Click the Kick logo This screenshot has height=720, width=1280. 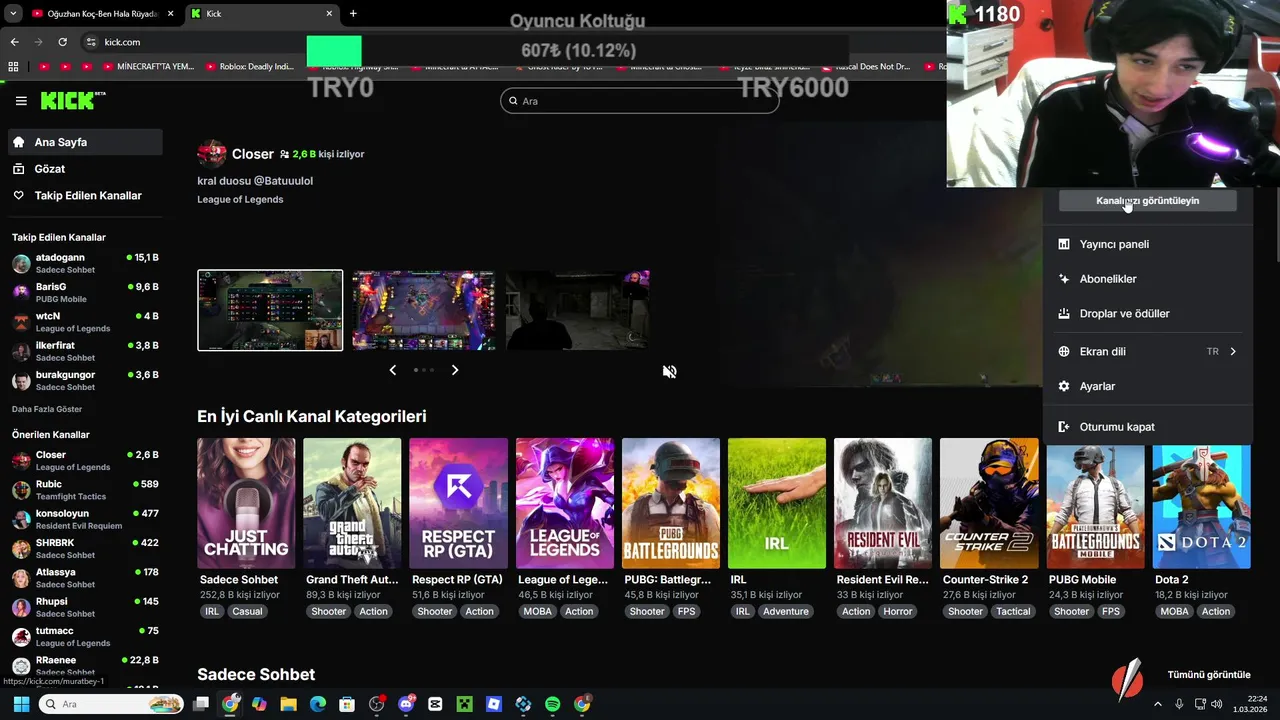click(72, 101)
